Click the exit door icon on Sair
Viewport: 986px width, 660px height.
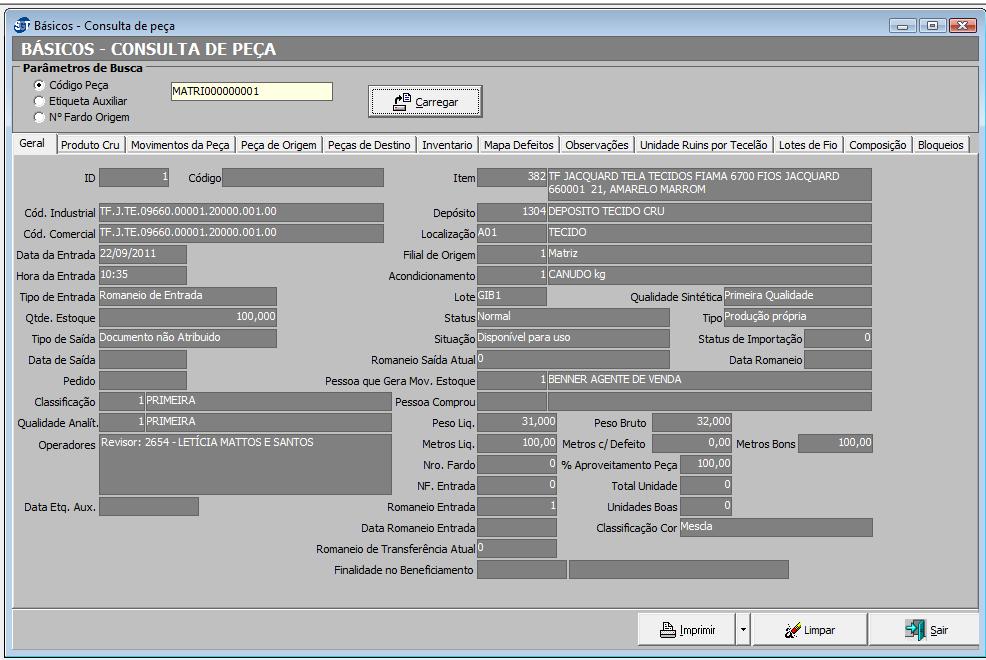tap(915, 630)
